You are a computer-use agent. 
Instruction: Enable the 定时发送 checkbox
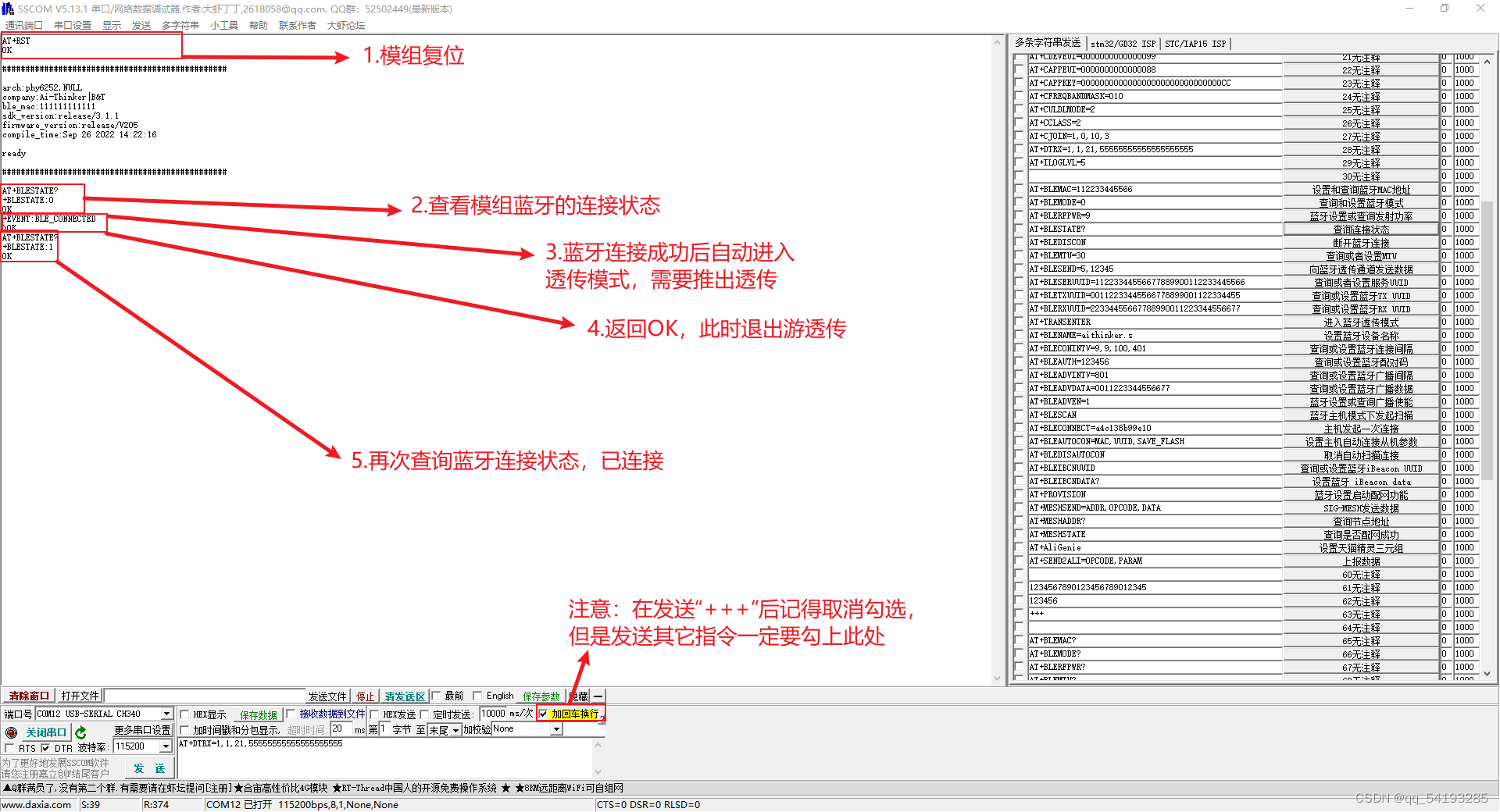[424, 714]
